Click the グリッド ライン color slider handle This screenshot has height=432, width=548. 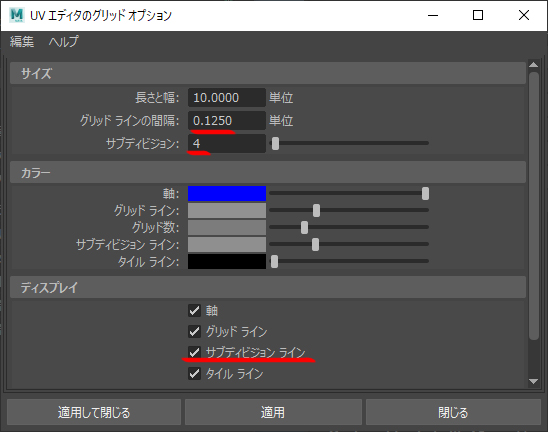316,210
